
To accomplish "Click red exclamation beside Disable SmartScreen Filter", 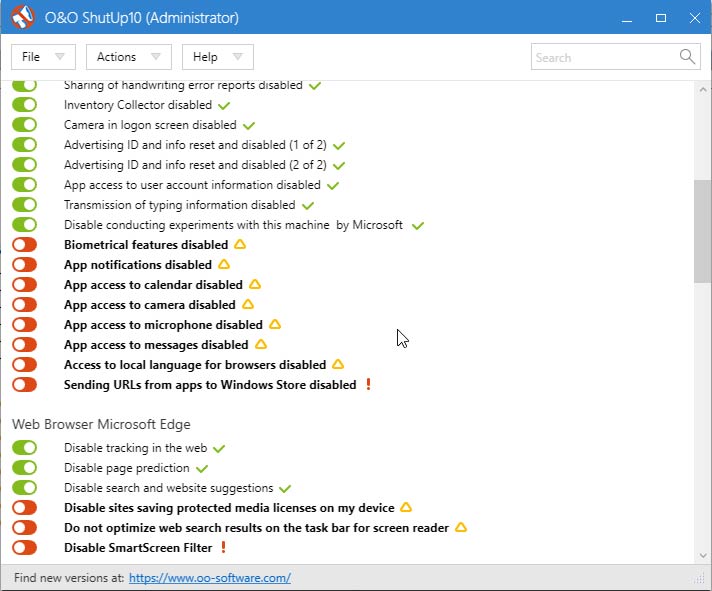I will pyautogui.click(x=223, y=547).
